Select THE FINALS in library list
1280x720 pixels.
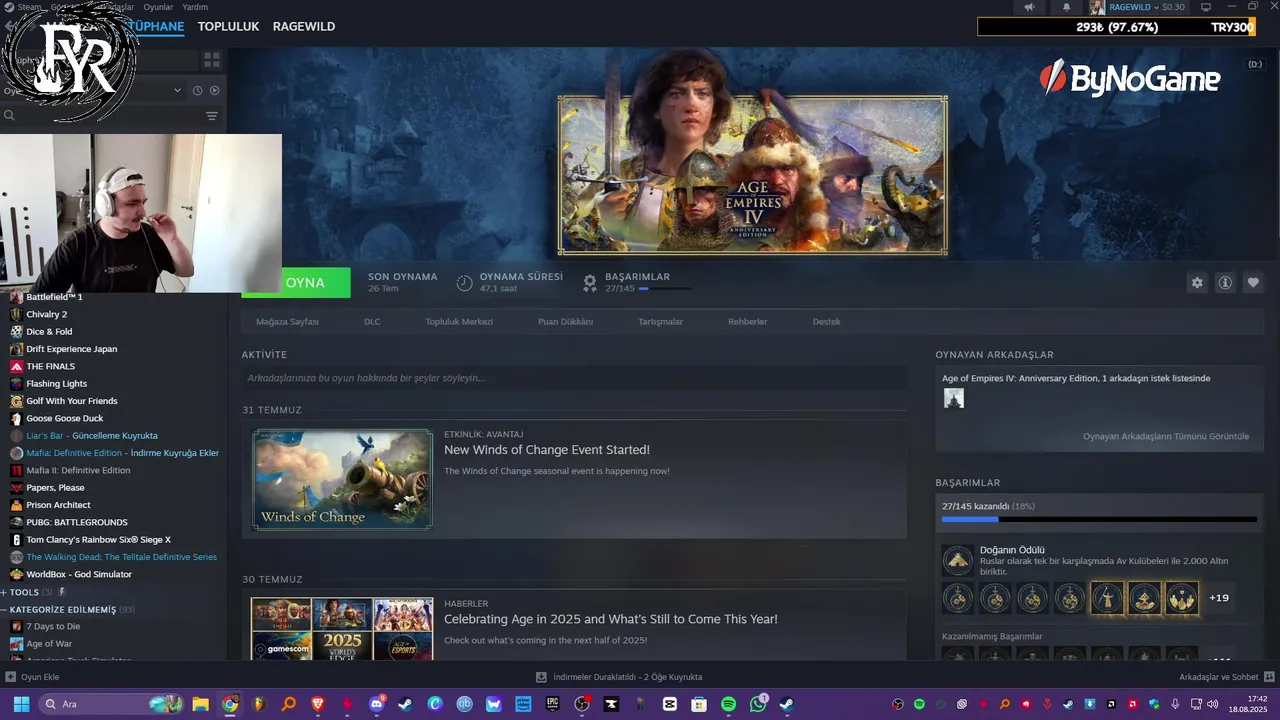50,366
